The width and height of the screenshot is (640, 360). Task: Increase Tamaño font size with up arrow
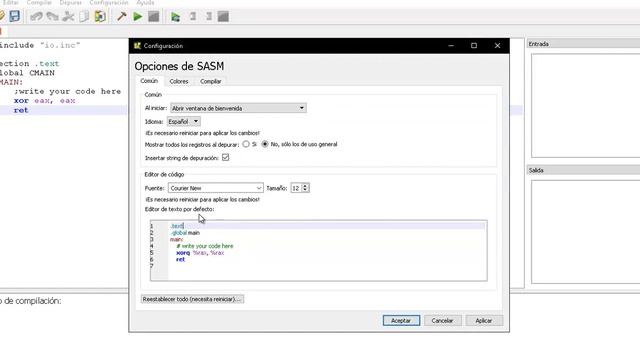[x=305, y=185]
